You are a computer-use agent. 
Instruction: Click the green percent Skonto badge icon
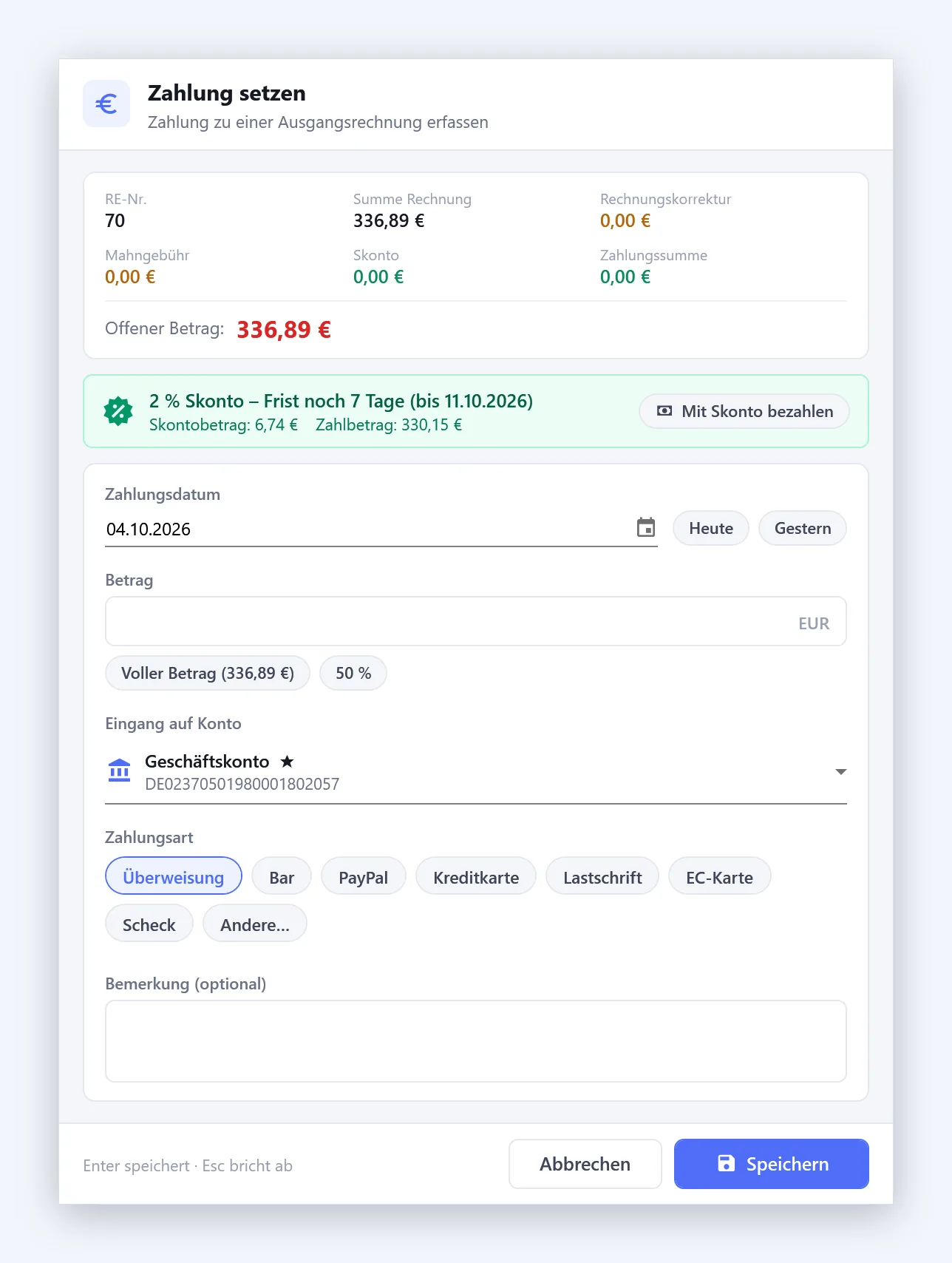[118, 411]
